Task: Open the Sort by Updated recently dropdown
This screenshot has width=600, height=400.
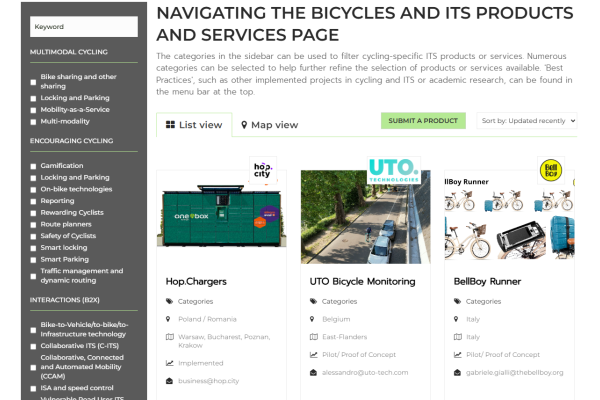Action: 527,121
